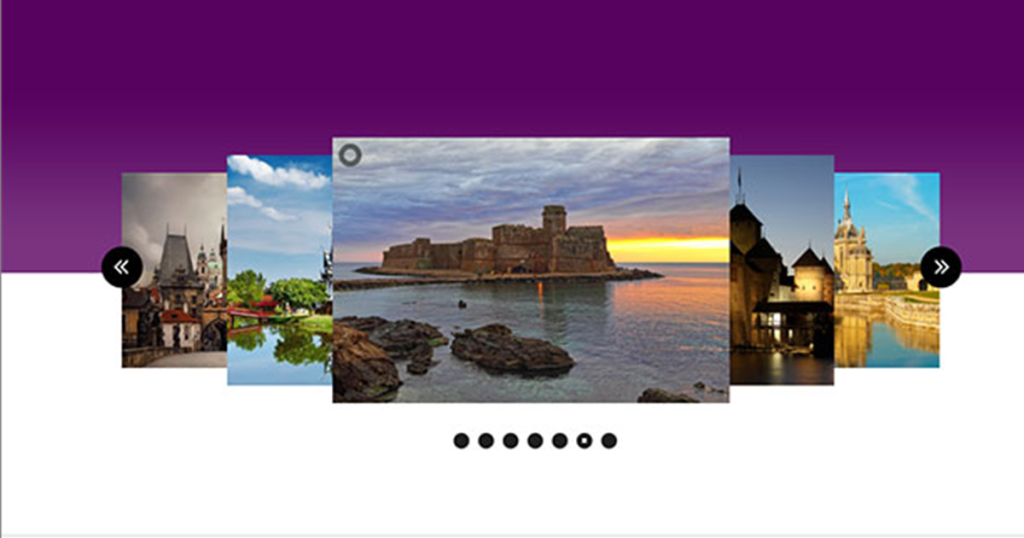Click the ring icon on center slide
1024x538 pixels.
pos(350,155)
